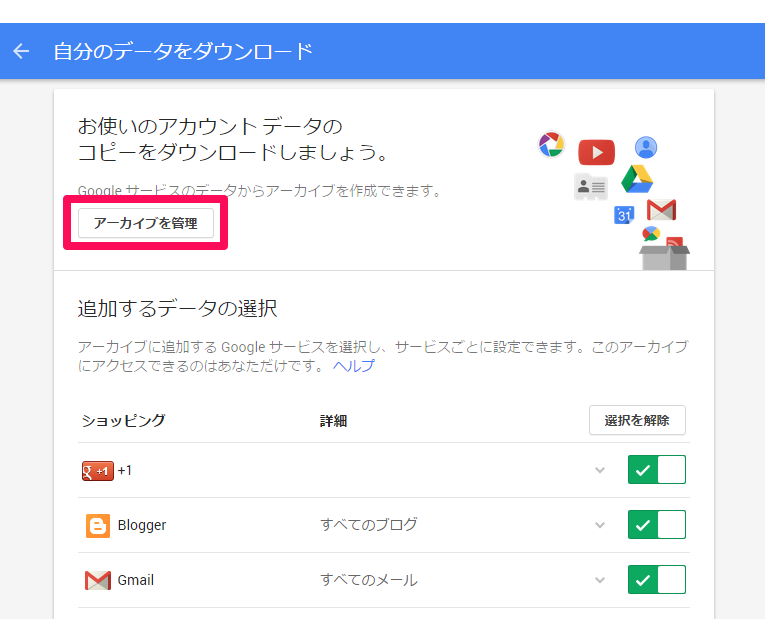The image size is (765, 619).
Task: Disable the Blogger data switch
Action: (656, 525)
